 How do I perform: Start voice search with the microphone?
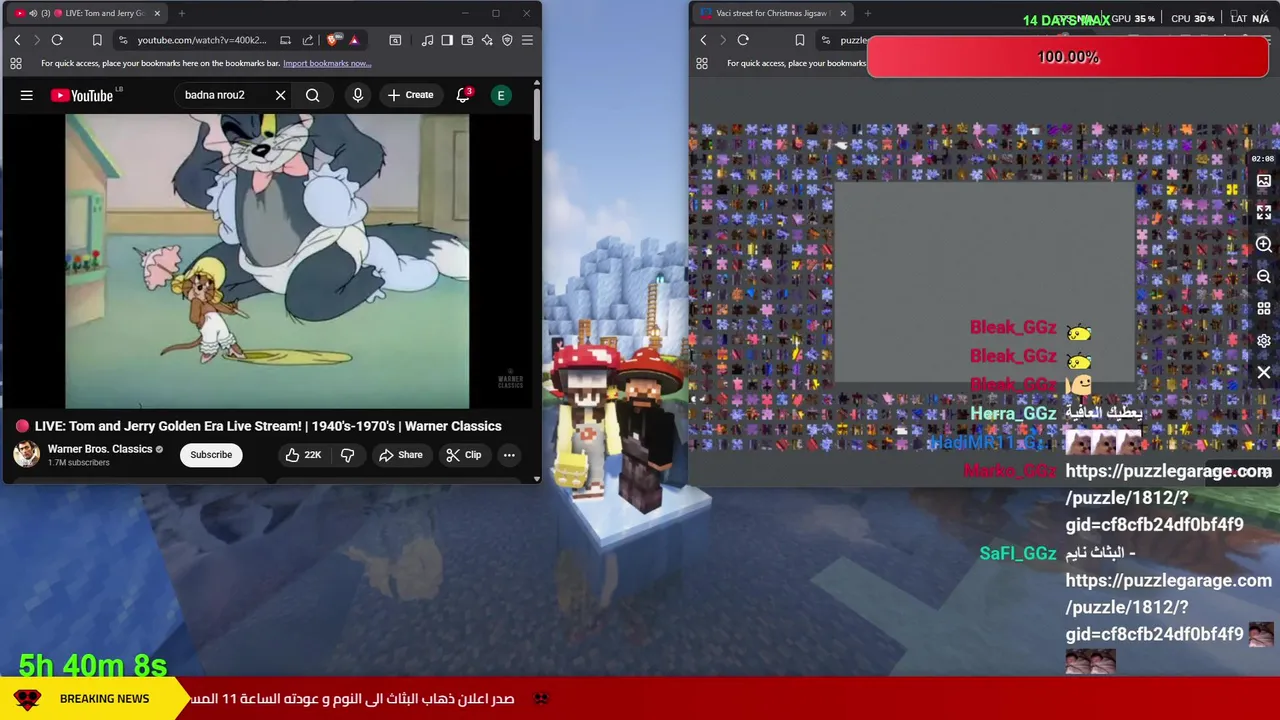(358, 95)
